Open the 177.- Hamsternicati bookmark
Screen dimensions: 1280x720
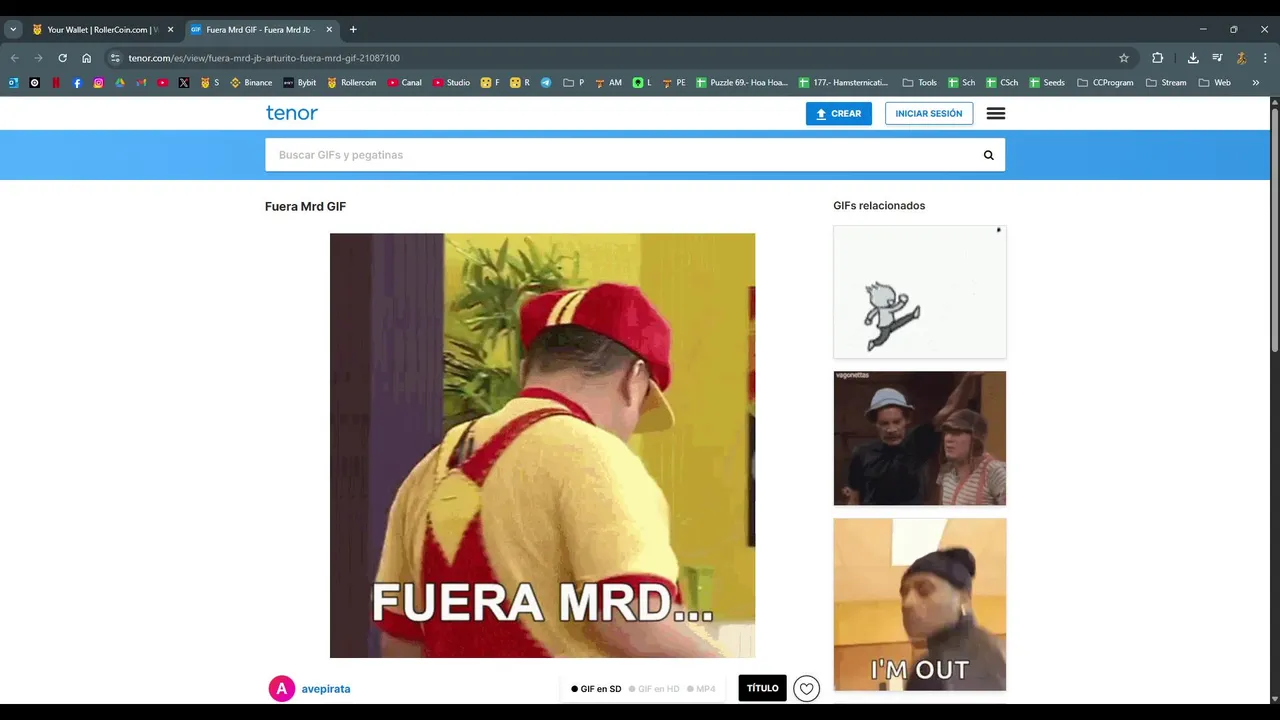click(843, 83)
